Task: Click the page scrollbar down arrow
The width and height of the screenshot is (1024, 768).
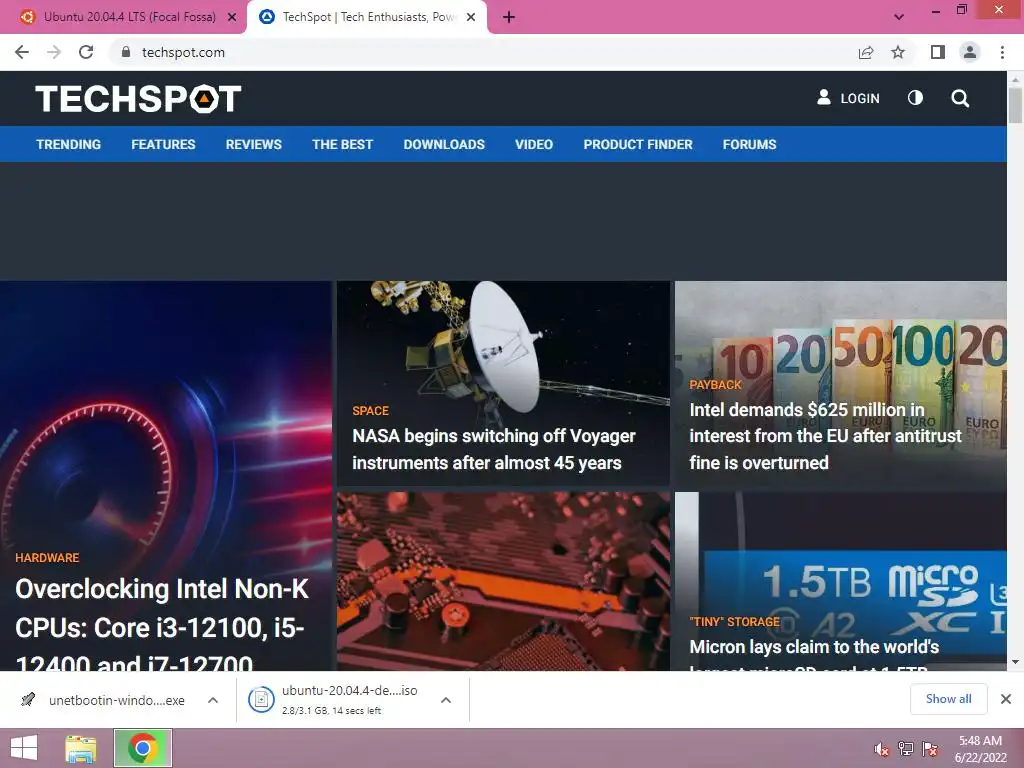Action: [x=1015, y=662]
